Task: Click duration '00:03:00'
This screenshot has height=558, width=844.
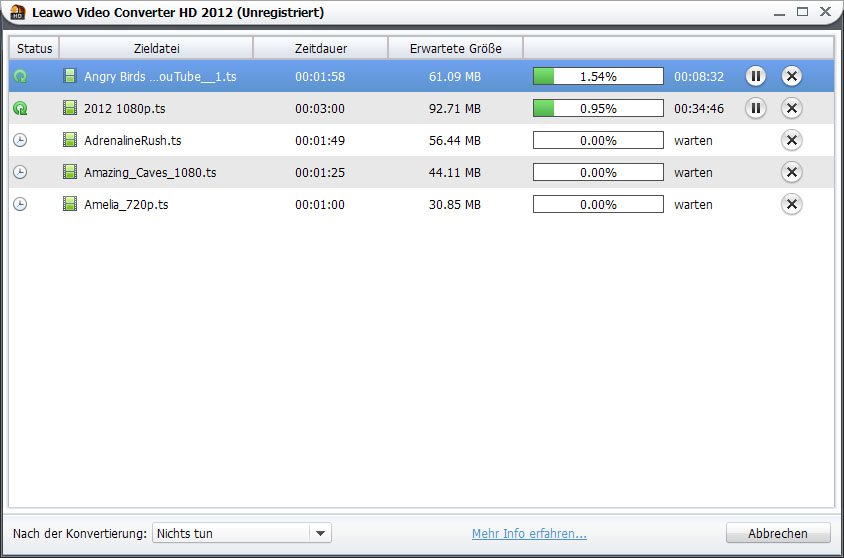Action: pyautogui.click(x=320, y=109)
